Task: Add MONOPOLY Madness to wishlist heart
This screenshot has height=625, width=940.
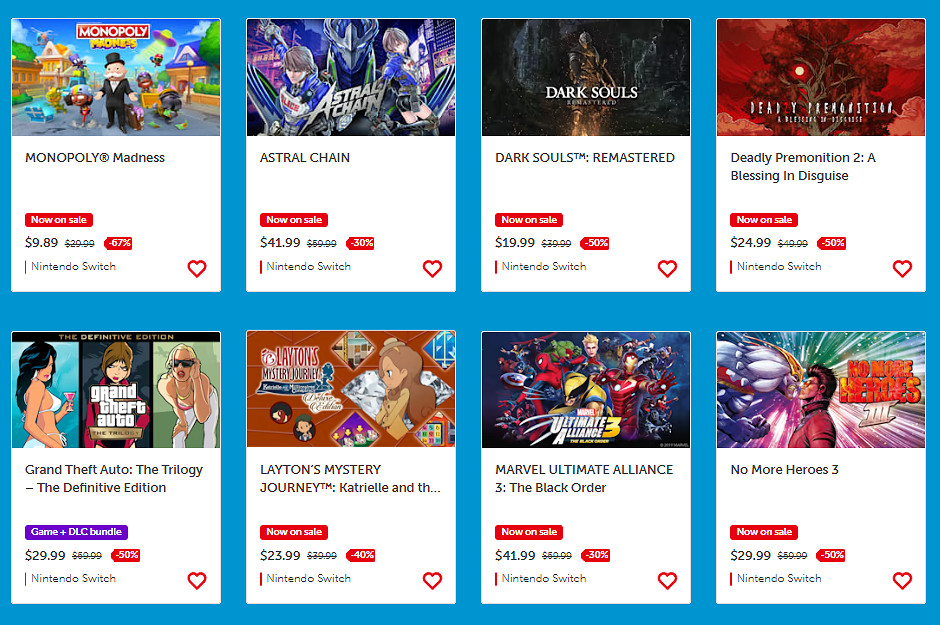Action: 197,268
